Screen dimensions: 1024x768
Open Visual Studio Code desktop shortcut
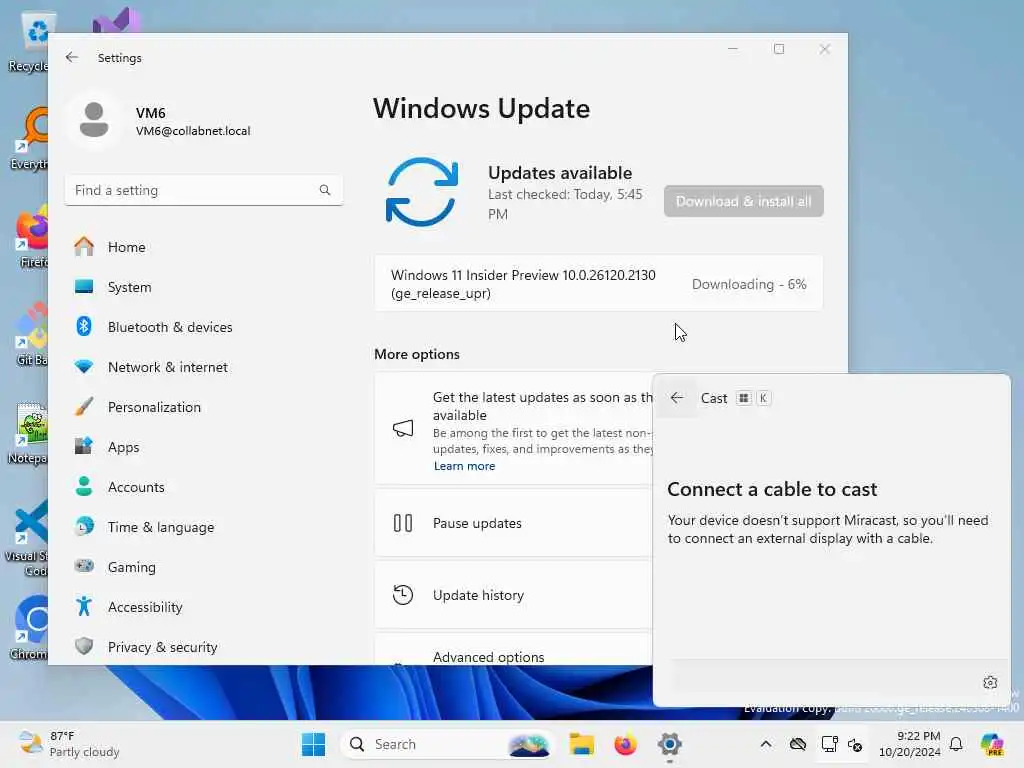tap(26, 538)
